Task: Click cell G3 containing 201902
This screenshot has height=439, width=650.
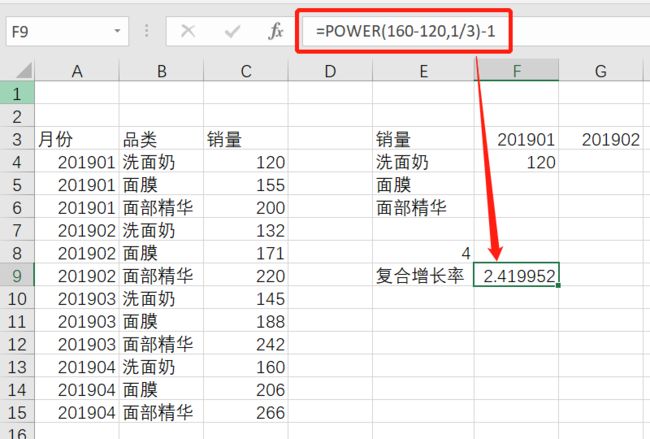Action: point(601,138)
